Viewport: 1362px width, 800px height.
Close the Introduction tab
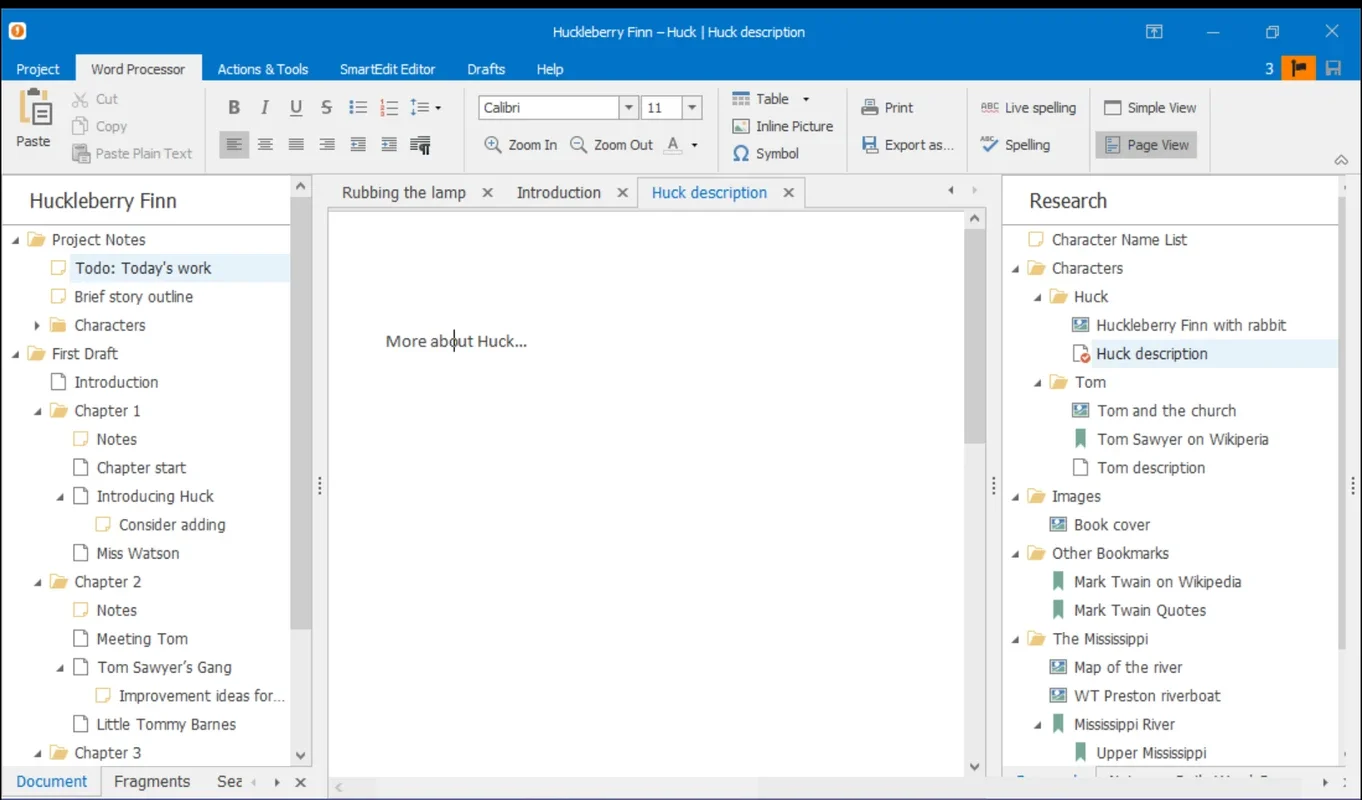622,193
